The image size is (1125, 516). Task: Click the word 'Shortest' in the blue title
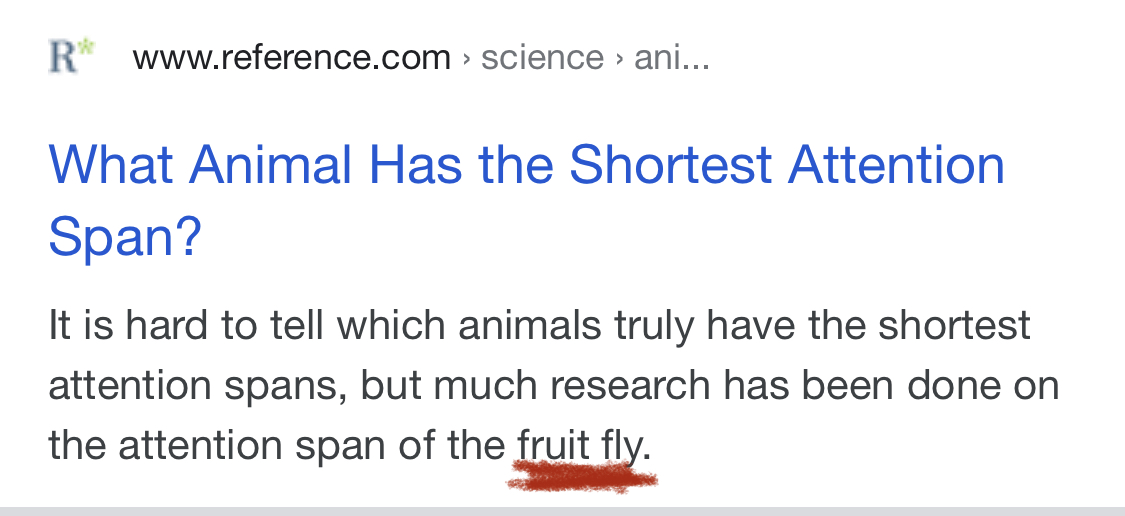(670, 165)
